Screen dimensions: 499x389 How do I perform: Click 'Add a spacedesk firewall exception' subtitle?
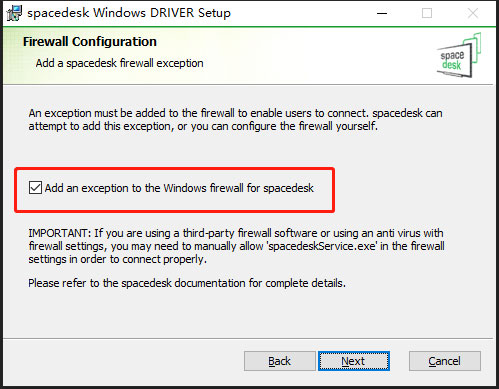coord(119,63)
